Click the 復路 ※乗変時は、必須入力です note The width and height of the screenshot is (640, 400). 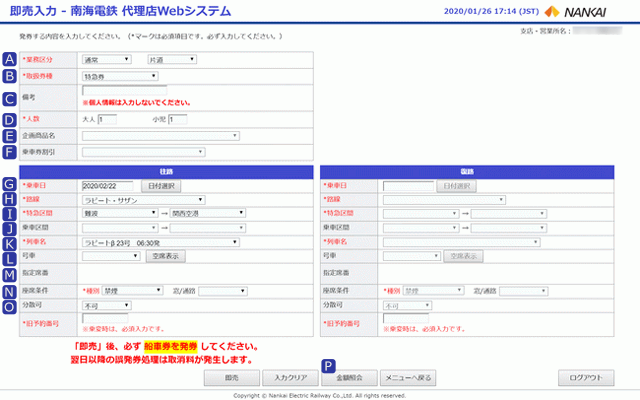tap(424, 329)
